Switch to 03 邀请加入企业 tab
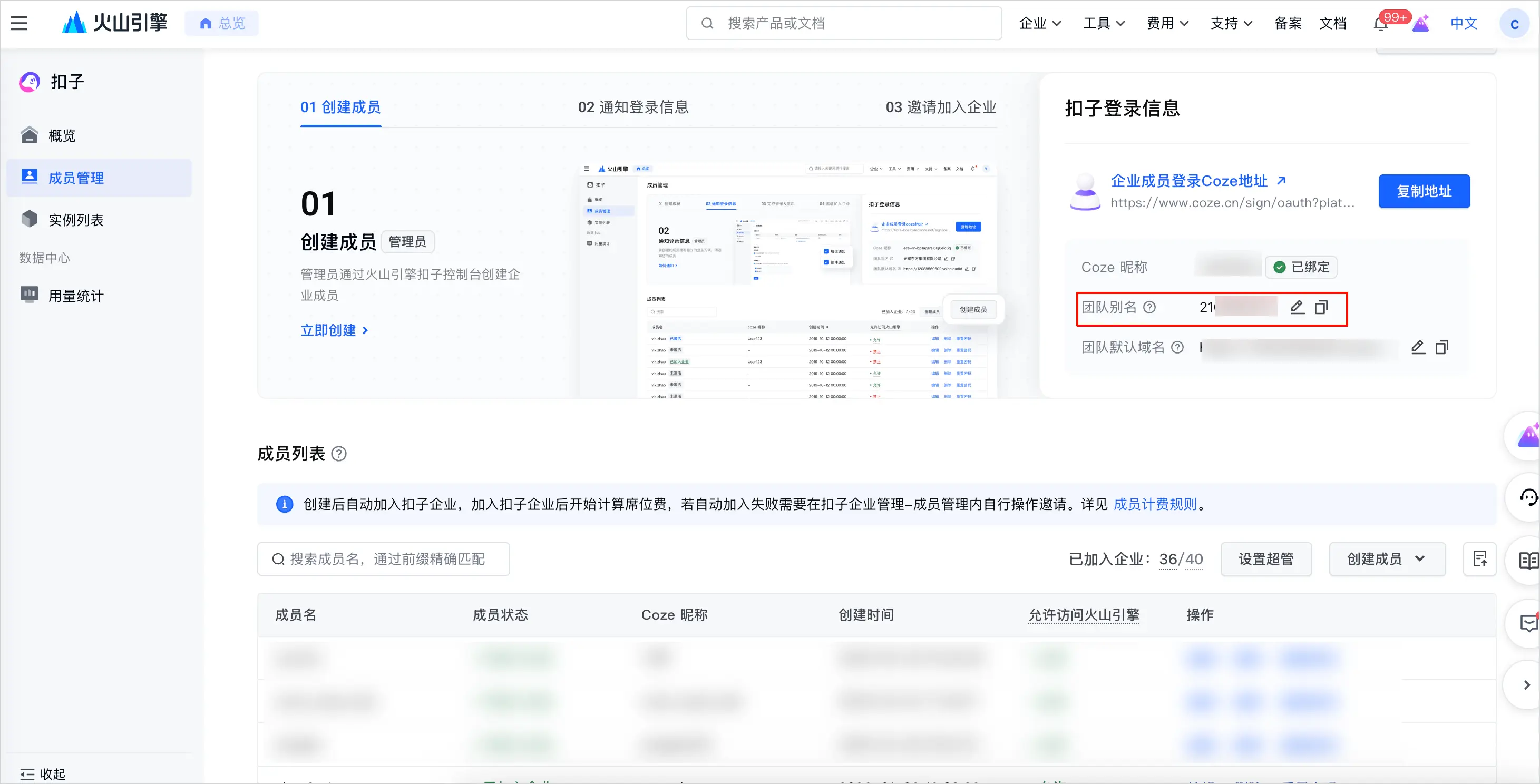The image size is (1540, 784). 941,107
